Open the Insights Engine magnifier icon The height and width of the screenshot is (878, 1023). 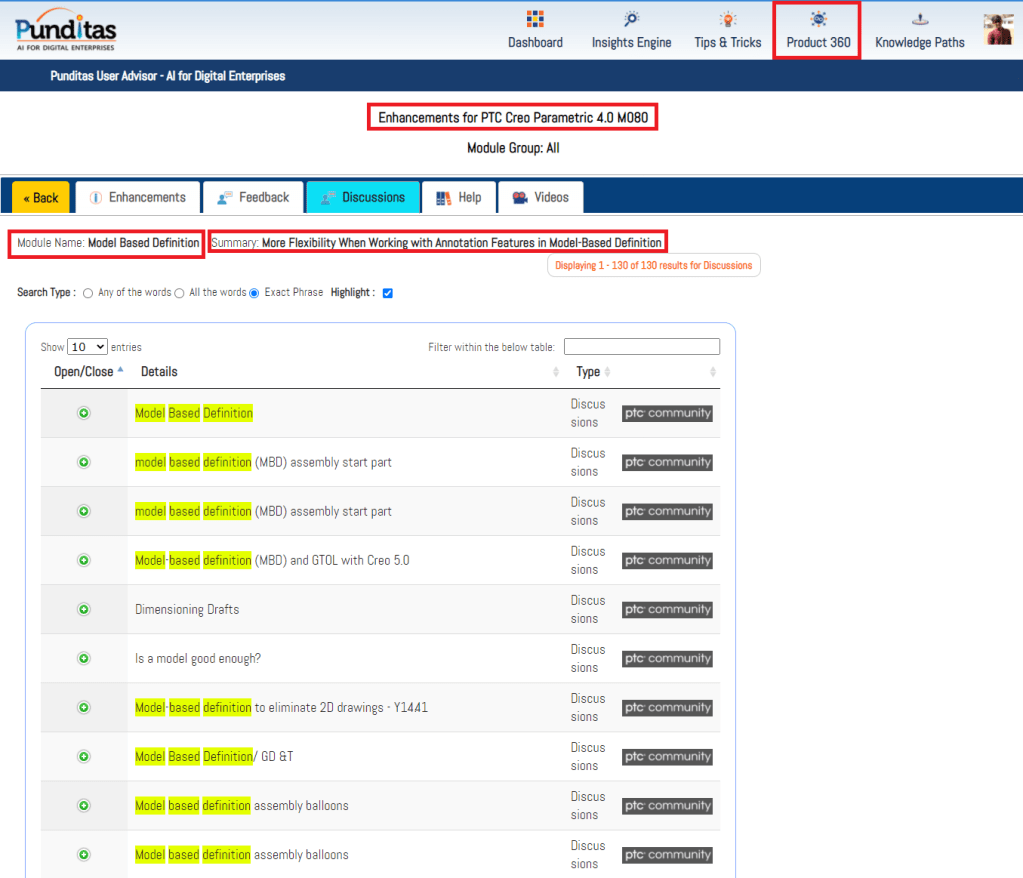click(x=631, y=20)
